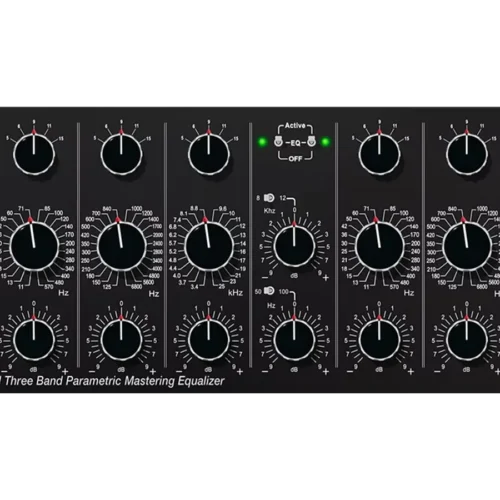Click the Khz high shelf dB gain knob

[x=294, y=246]
